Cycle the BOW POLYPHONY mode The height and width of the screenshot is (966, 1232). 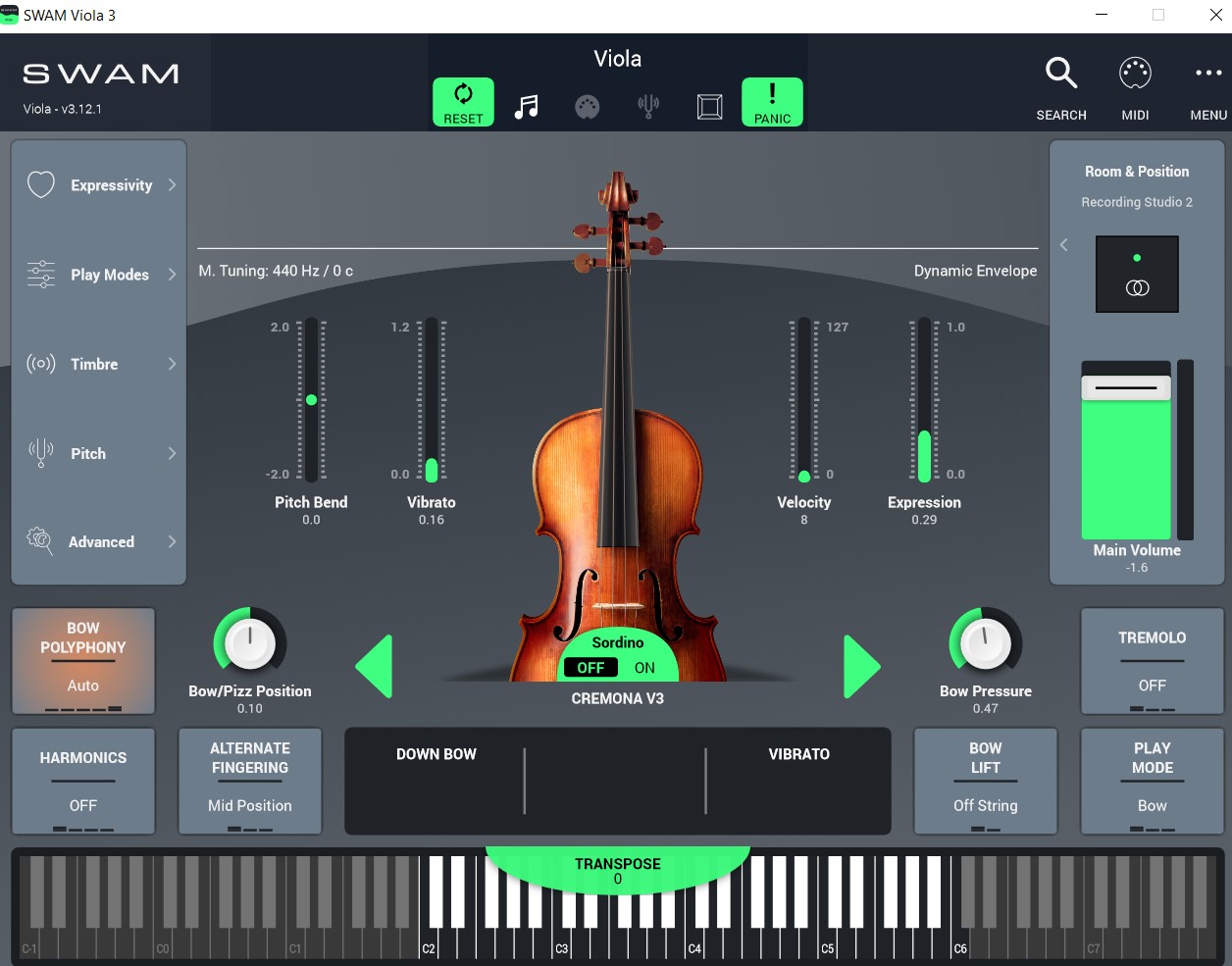pos(83,662)
